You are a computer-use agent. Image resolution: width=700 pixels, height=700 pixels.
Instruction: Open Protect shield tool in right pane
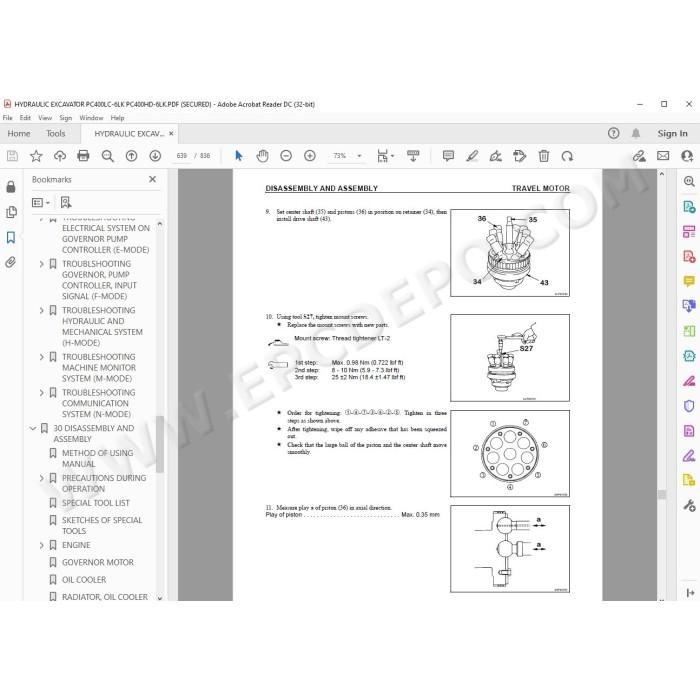pyautogui.click(x=689, y=406)
